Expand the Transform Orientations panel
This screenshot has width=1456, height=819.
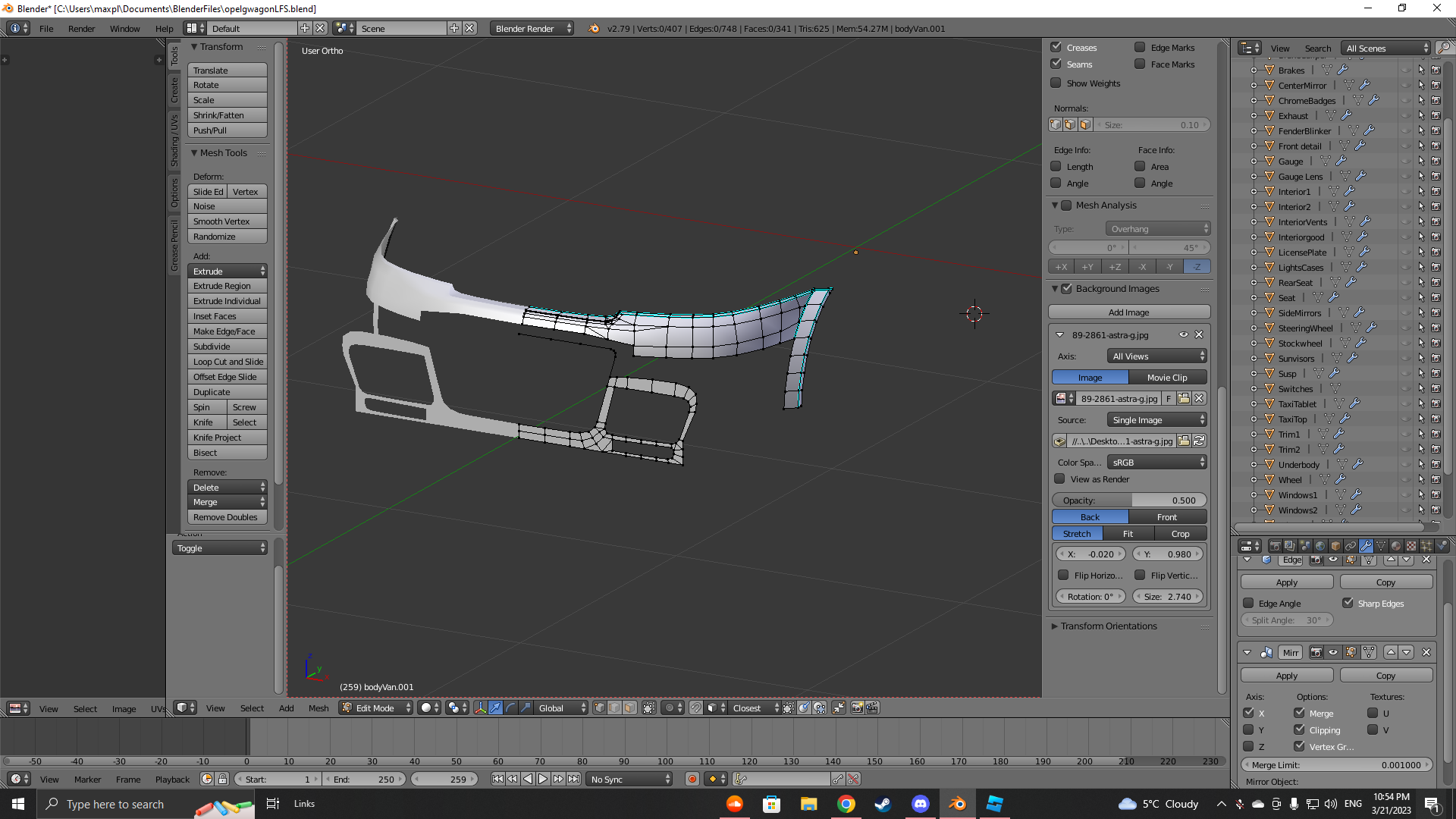pos(1108,626)
